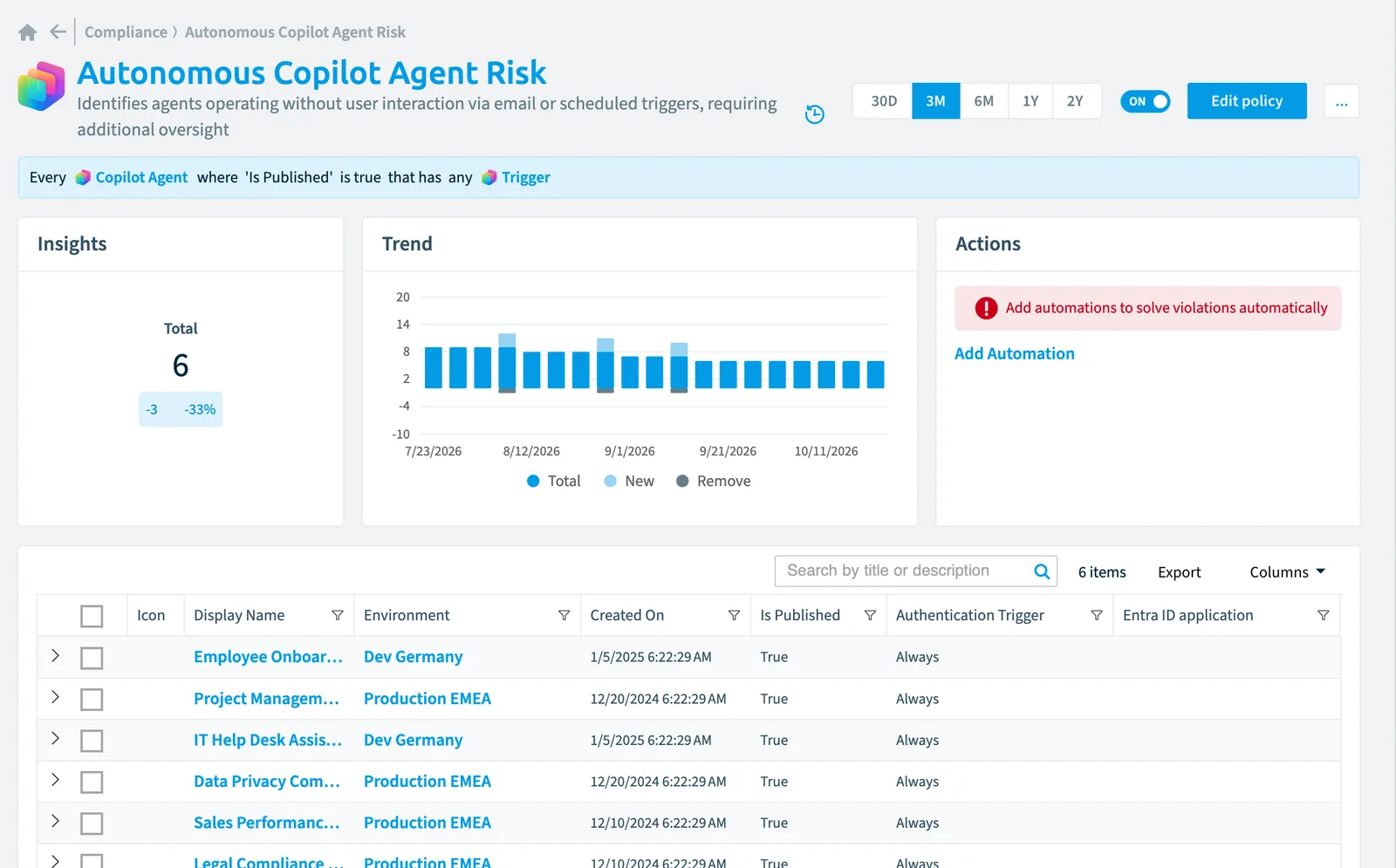Click the Add Automation link
Screen dimensions: 1396x868
click(1015, 353)
